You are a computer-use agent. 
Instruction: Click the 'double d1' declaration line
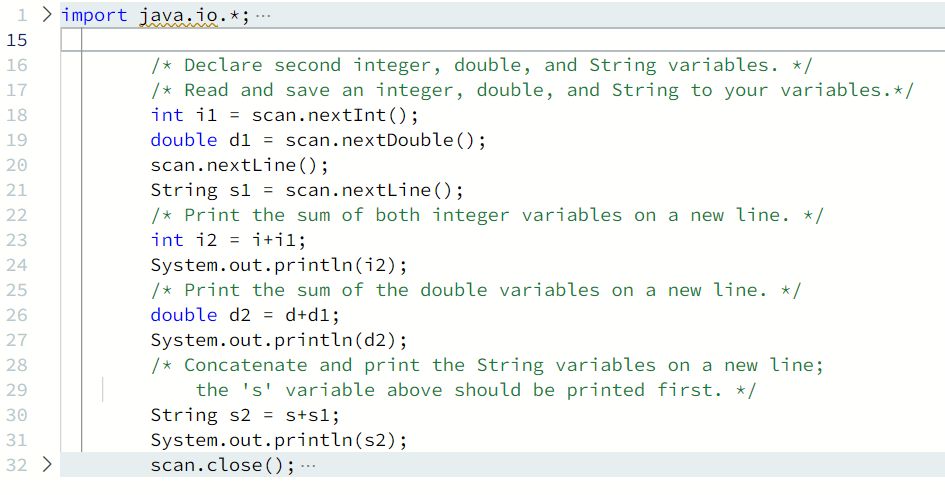pos(318,140)
